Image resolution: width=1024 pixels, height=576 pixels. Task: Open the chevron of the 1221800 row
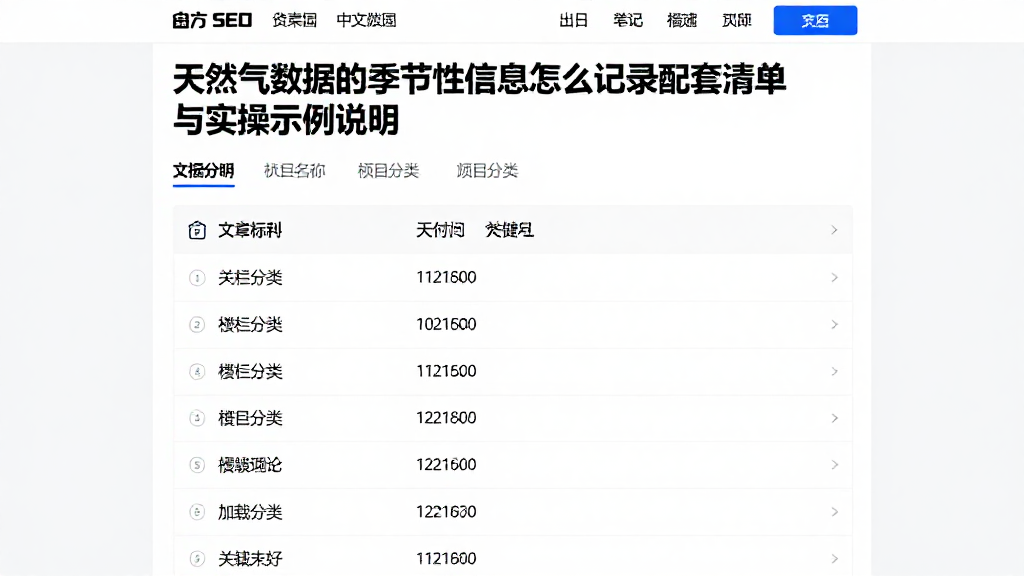(834, 418)
